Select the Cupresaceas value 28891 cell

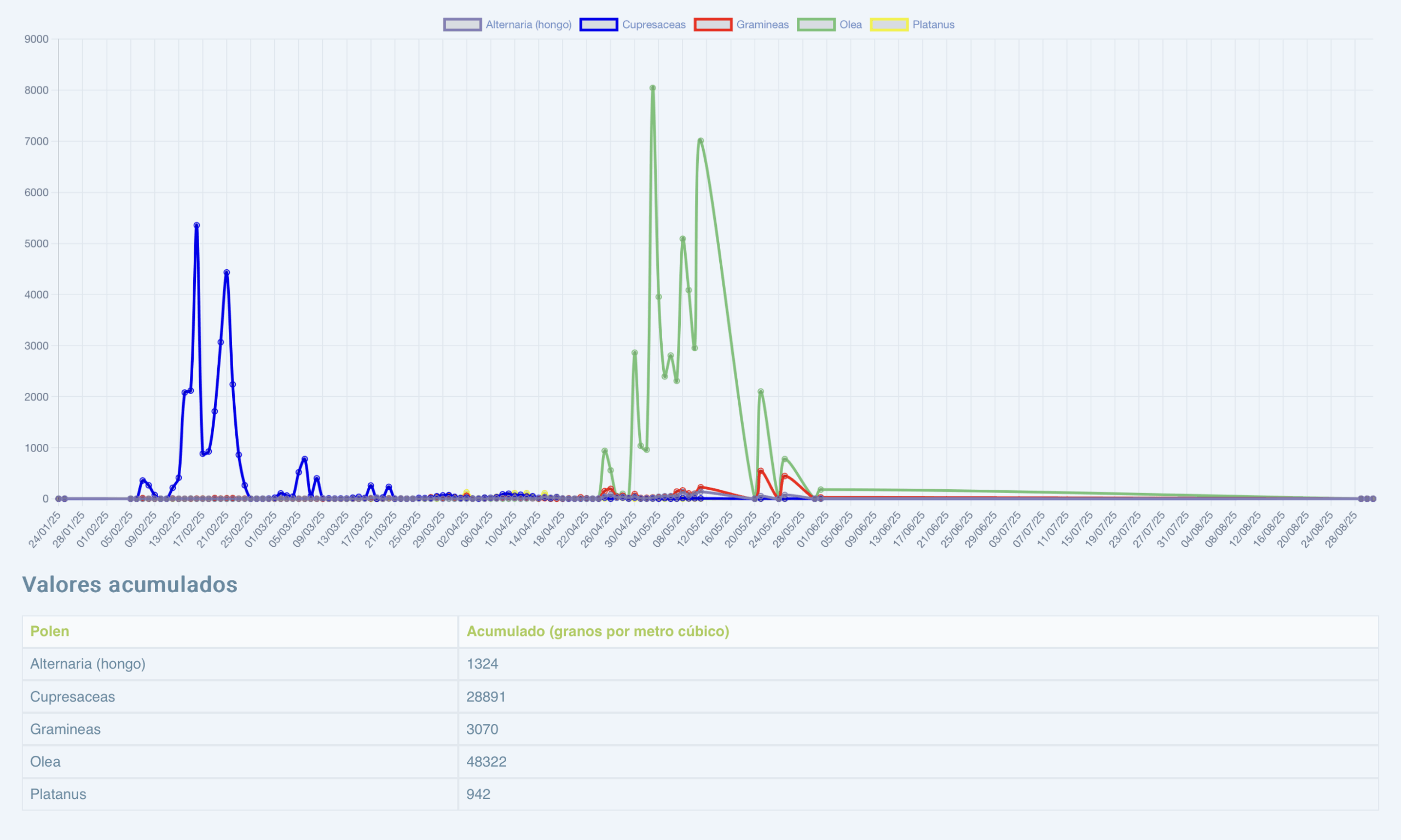tap(485, 696)
